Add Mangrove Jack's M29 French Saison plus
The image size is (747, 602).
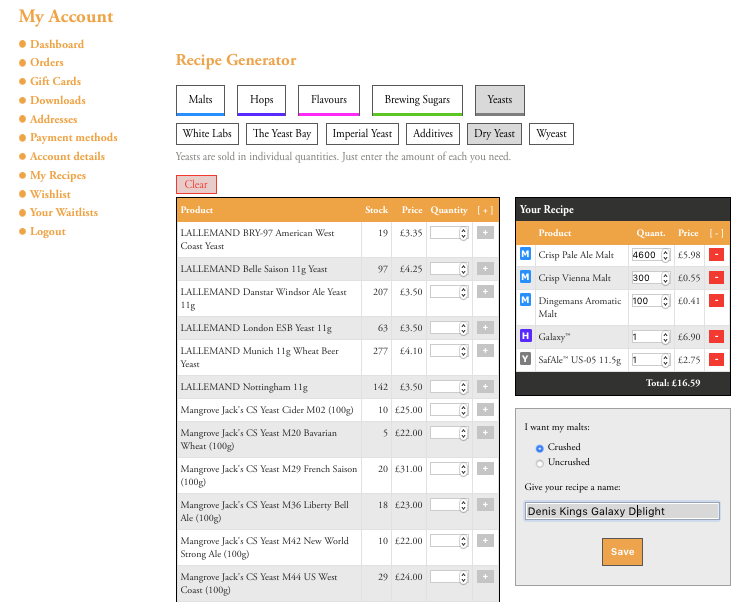(x=485, y=469)
